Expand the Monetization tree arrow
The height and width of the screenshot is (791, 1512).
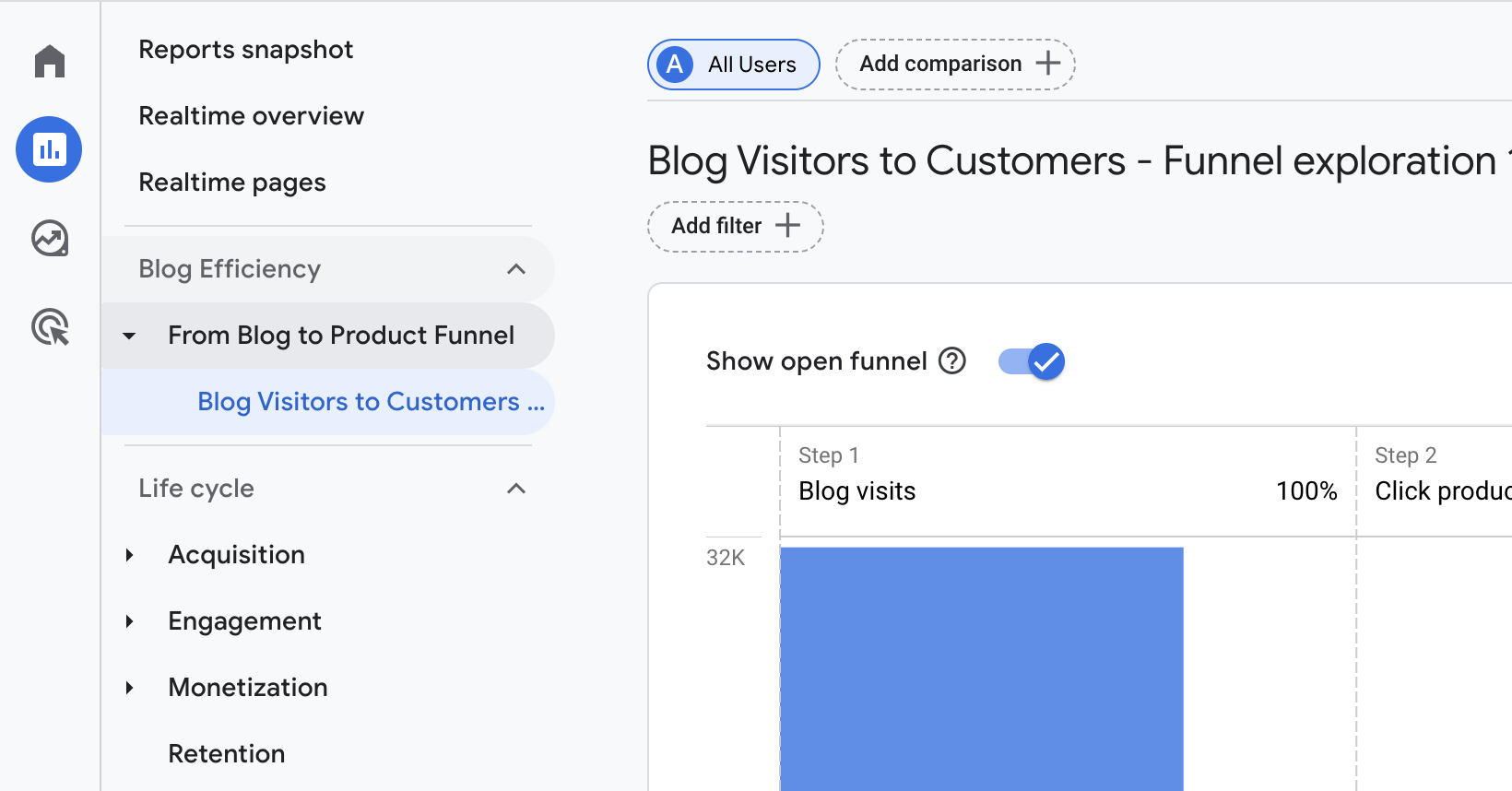click(x=130, y=688)
